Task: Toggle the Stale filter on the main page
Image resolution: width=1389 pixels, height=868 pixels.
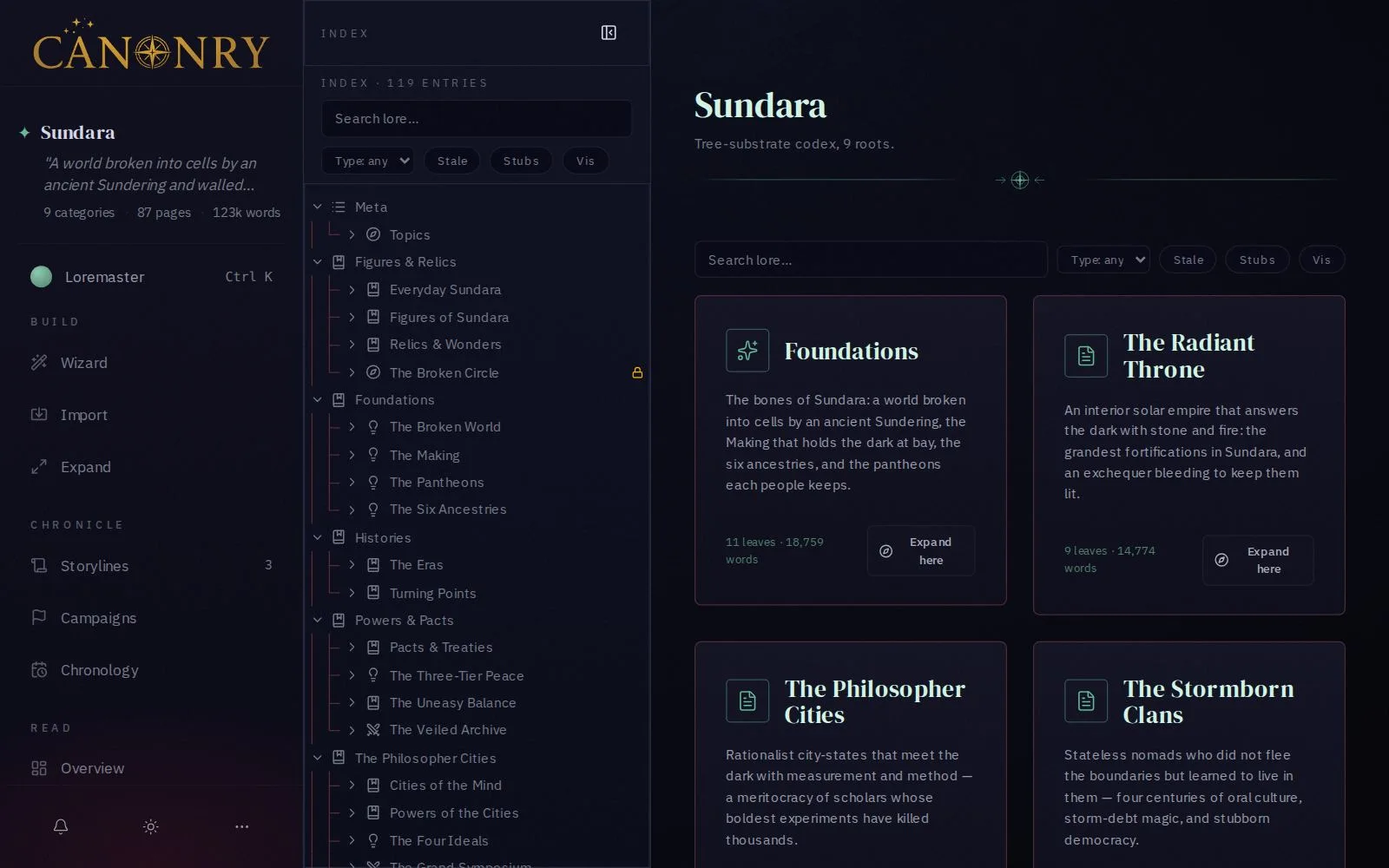Action: 1188,260
